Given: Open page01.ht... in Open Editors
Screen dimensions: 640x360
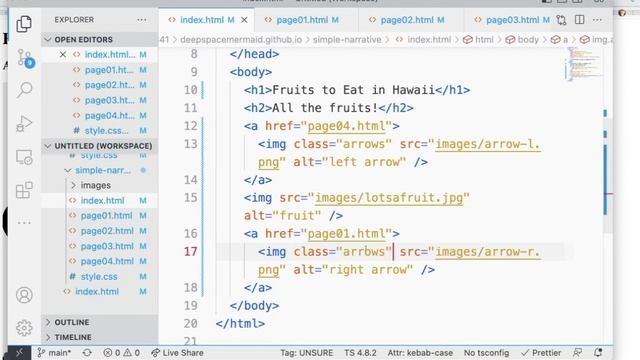Looking at the screenshot, I should [109, 70].
